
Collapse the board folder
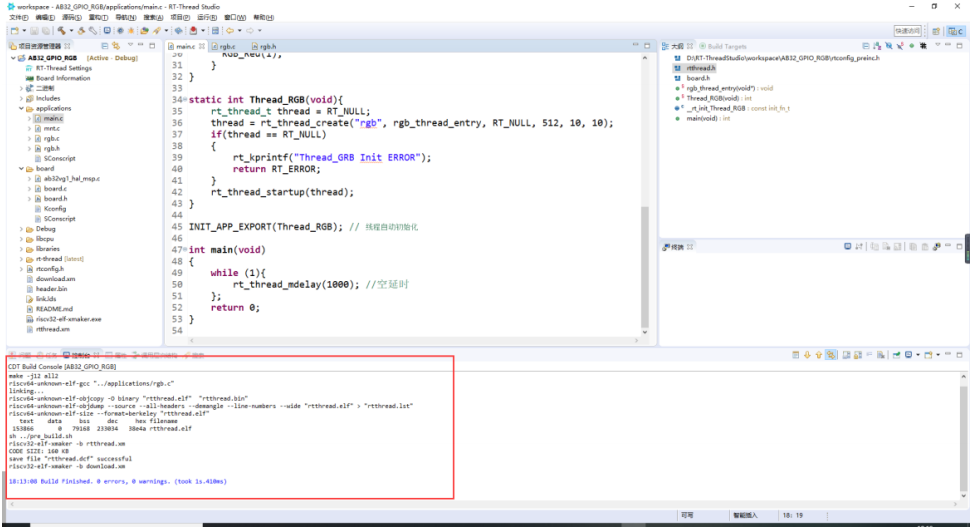click(x=21, y=168)
